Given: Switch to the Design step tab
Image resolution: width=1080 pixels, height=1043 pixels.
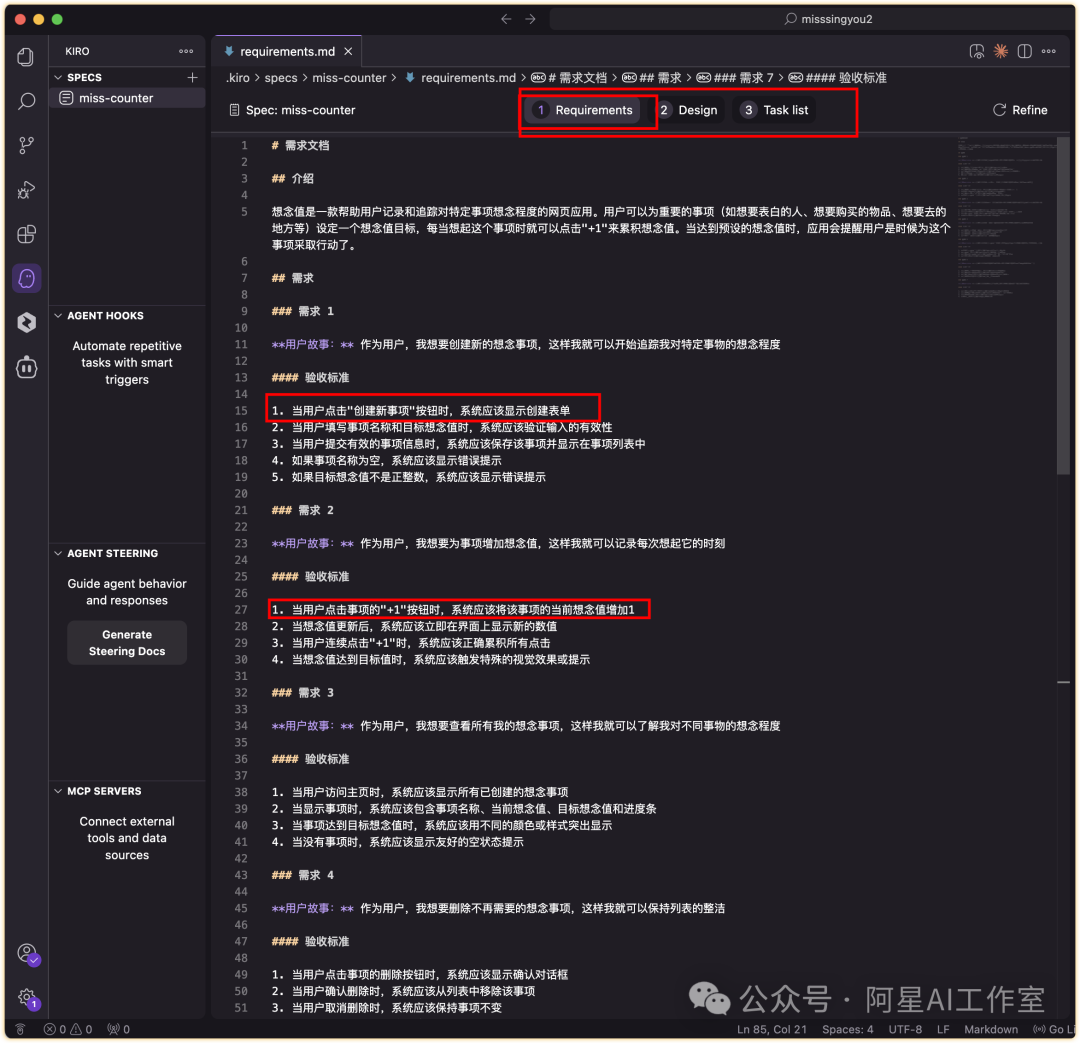Looking at the screenshot, I should [688, 110].
